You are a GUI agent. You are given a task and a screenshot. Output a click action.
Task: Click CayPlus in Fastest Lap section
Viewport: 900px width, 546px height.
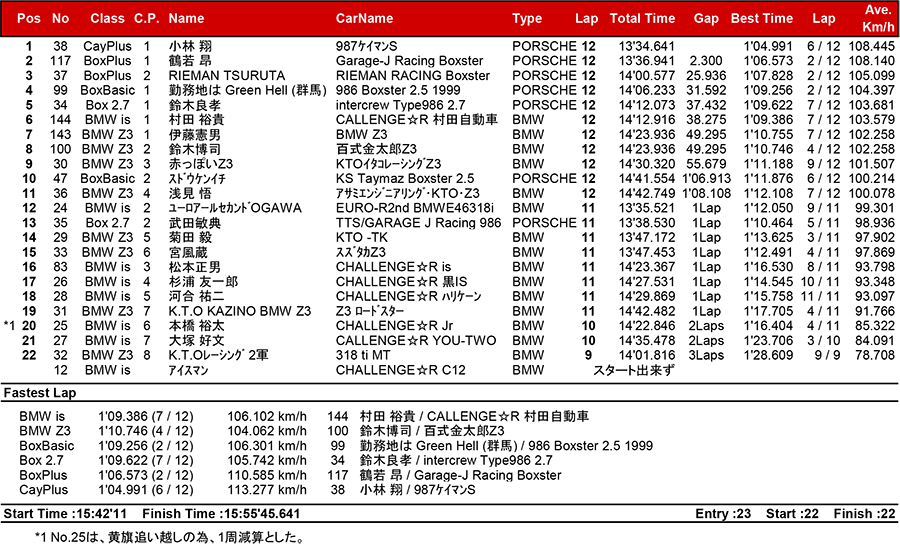pos(44,490)
